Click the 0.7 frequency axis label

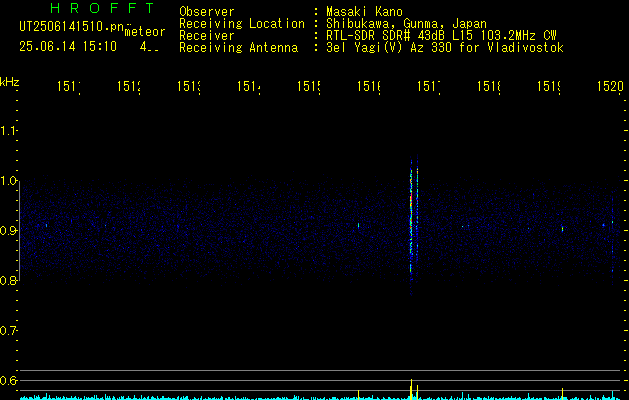pyautogui.click(x=8, y=331)
